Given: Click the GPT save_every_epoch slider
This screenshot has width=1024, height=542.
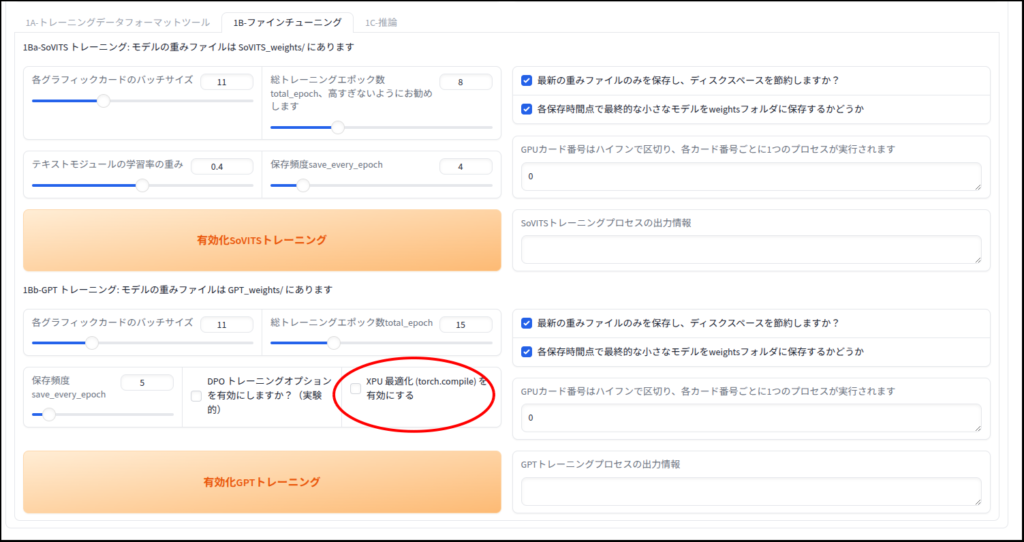Looking at the screenshot, I should (102, 414).
